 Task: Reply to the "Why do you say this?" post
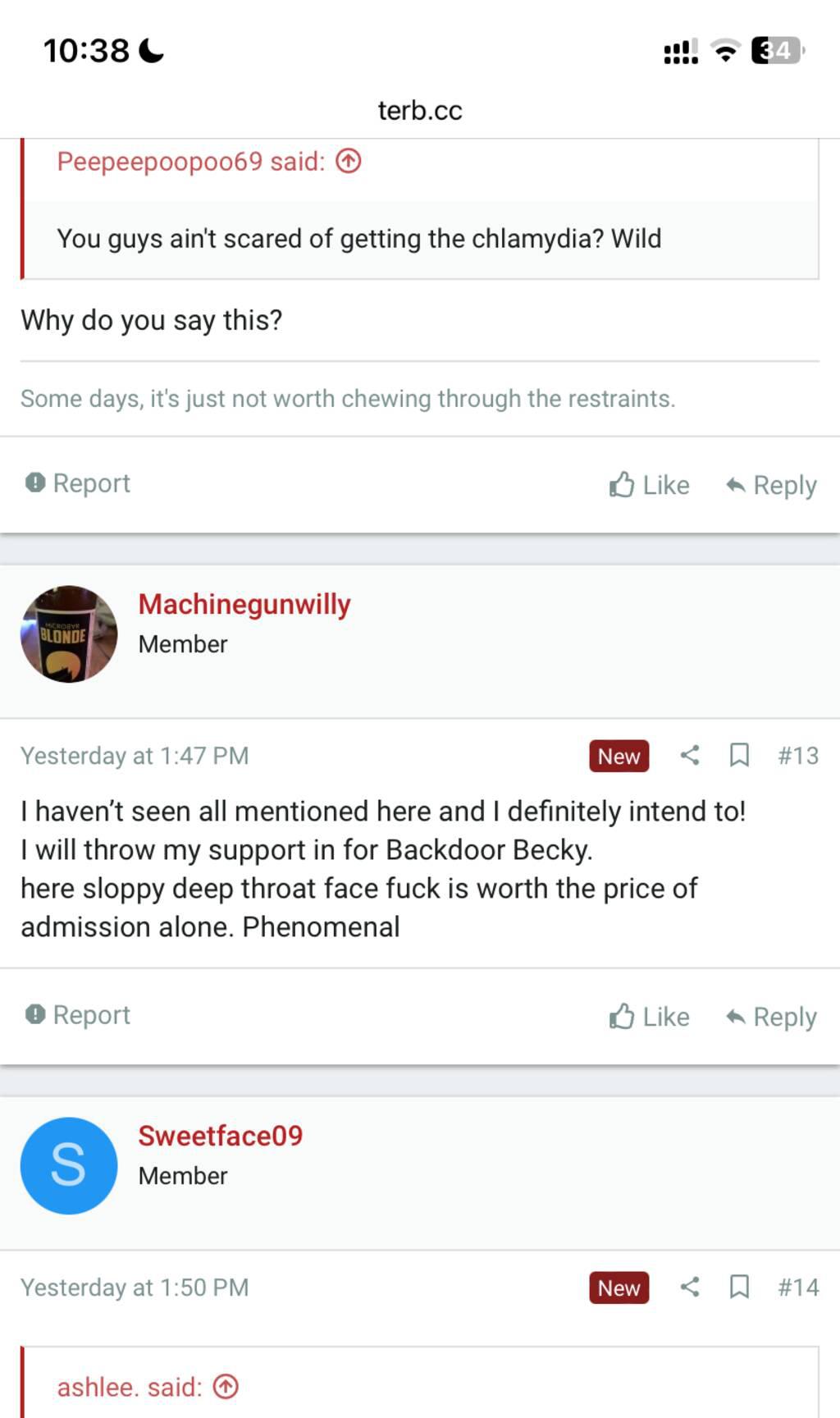[x=771, y=485]
